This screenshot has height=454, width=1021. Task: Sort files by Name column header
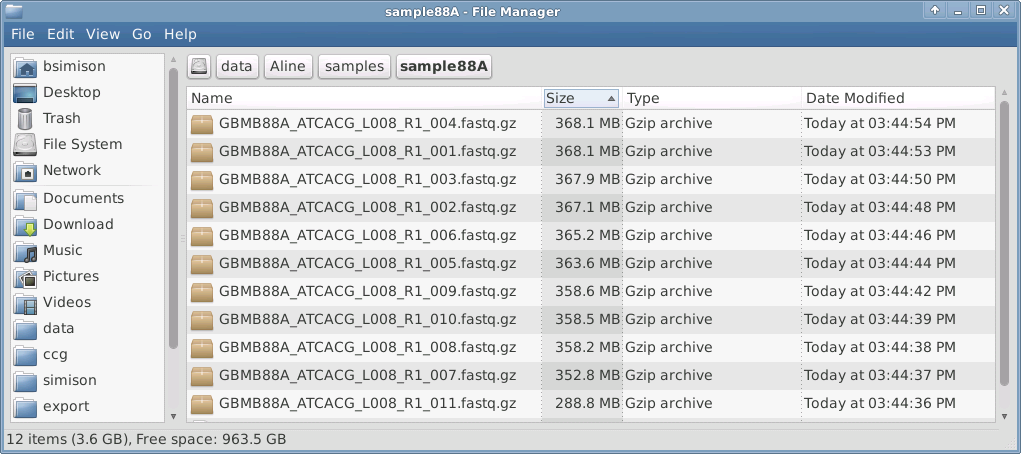[363, 98]
